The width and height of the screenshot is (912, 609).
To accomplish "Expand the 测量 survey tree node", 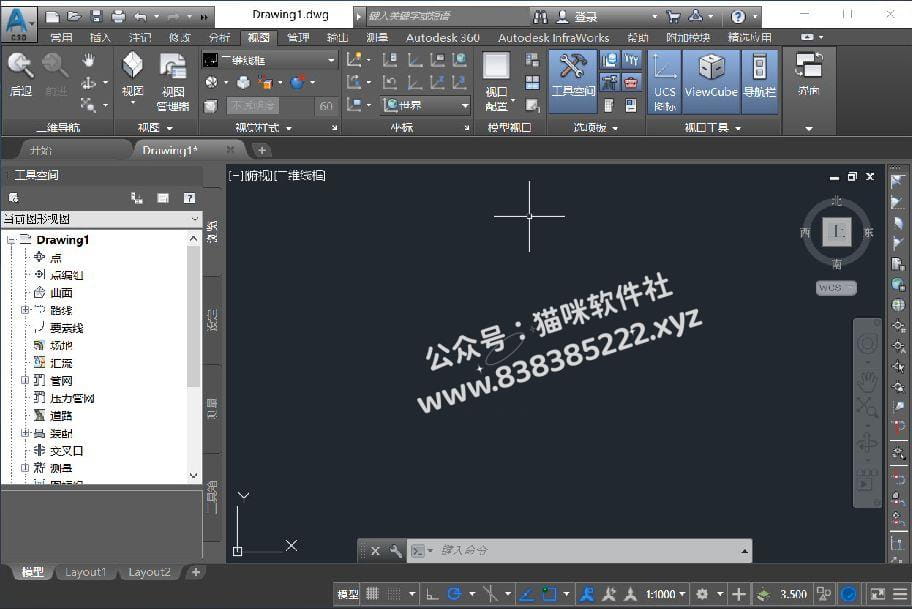I will click(24, 468).
